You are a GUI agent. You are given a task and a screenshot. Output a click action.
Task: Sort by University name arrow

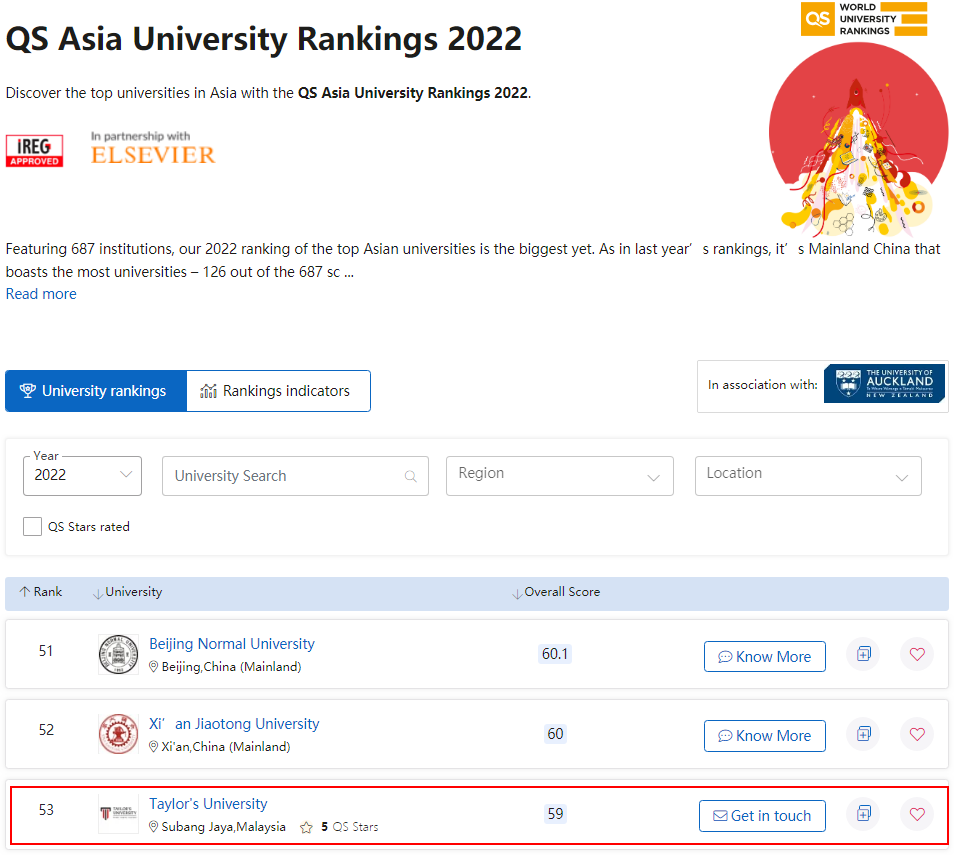click(97, 593)
